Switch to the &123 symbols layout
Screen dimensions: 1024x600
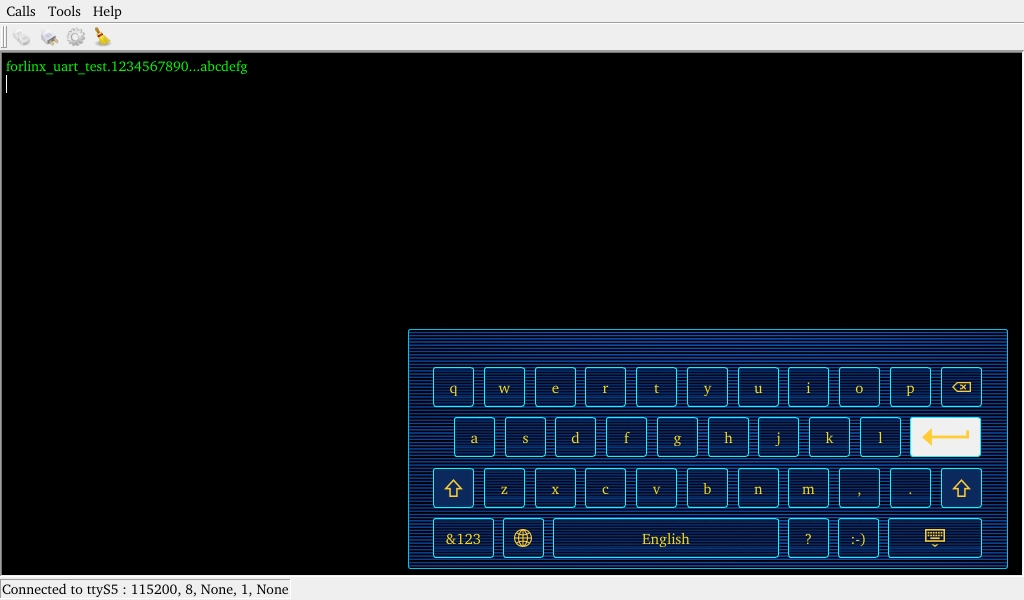[463, 538]
